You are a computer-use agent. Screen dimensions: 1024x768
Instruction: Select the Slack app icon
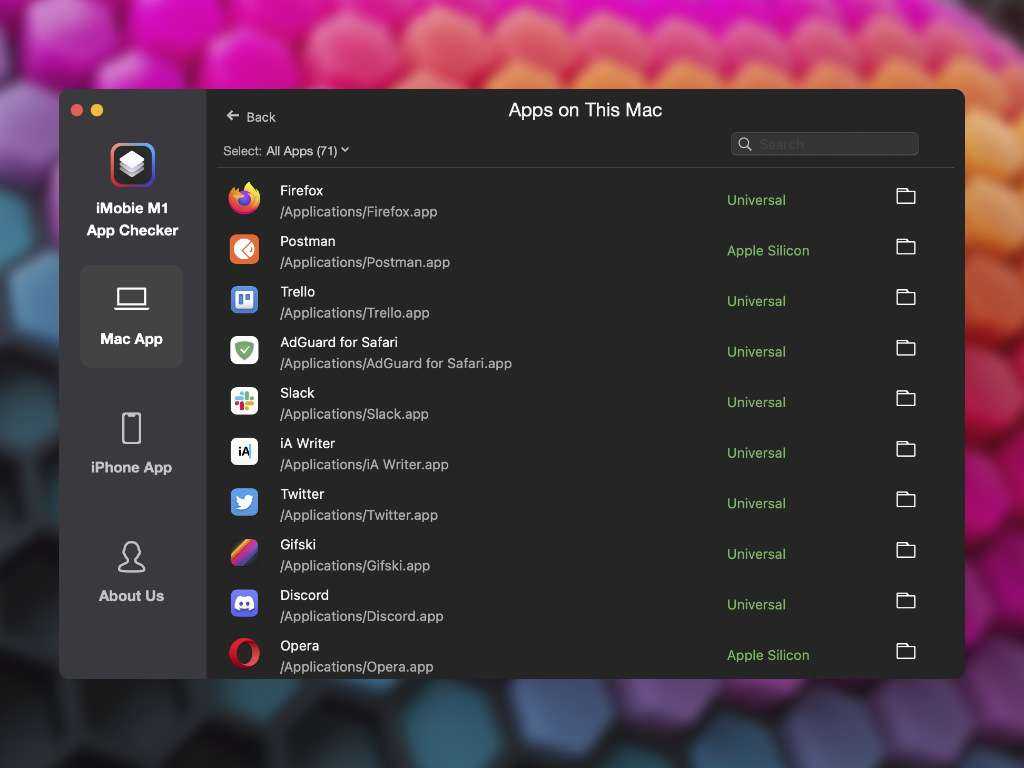point(244,401)
